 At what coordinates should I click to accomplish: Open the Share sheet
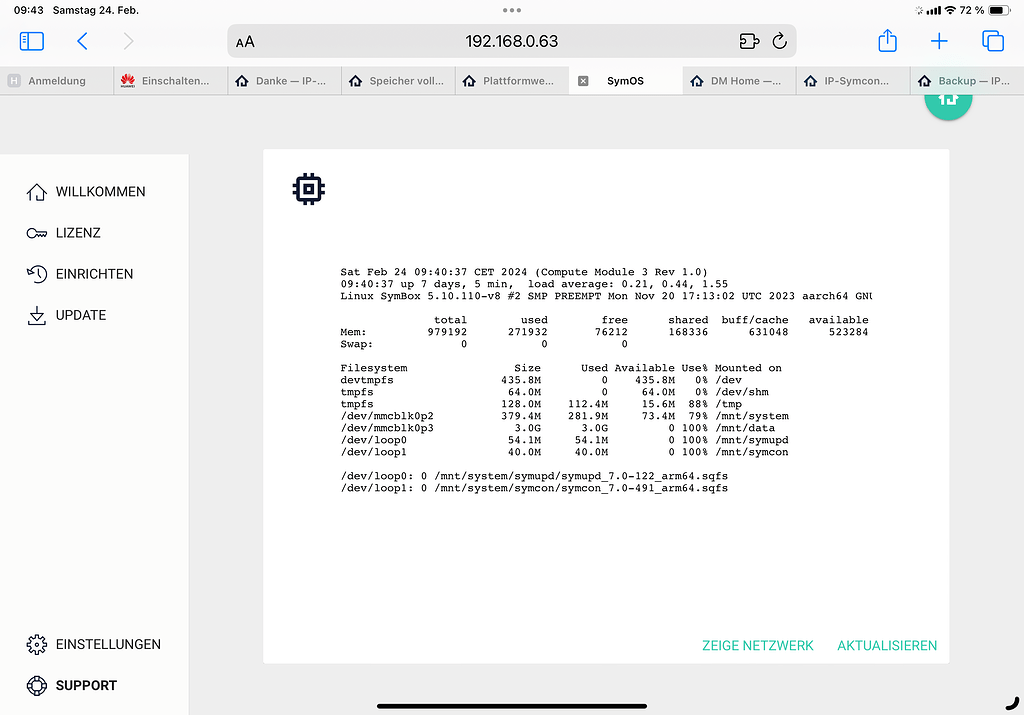[x=886, y=41]
